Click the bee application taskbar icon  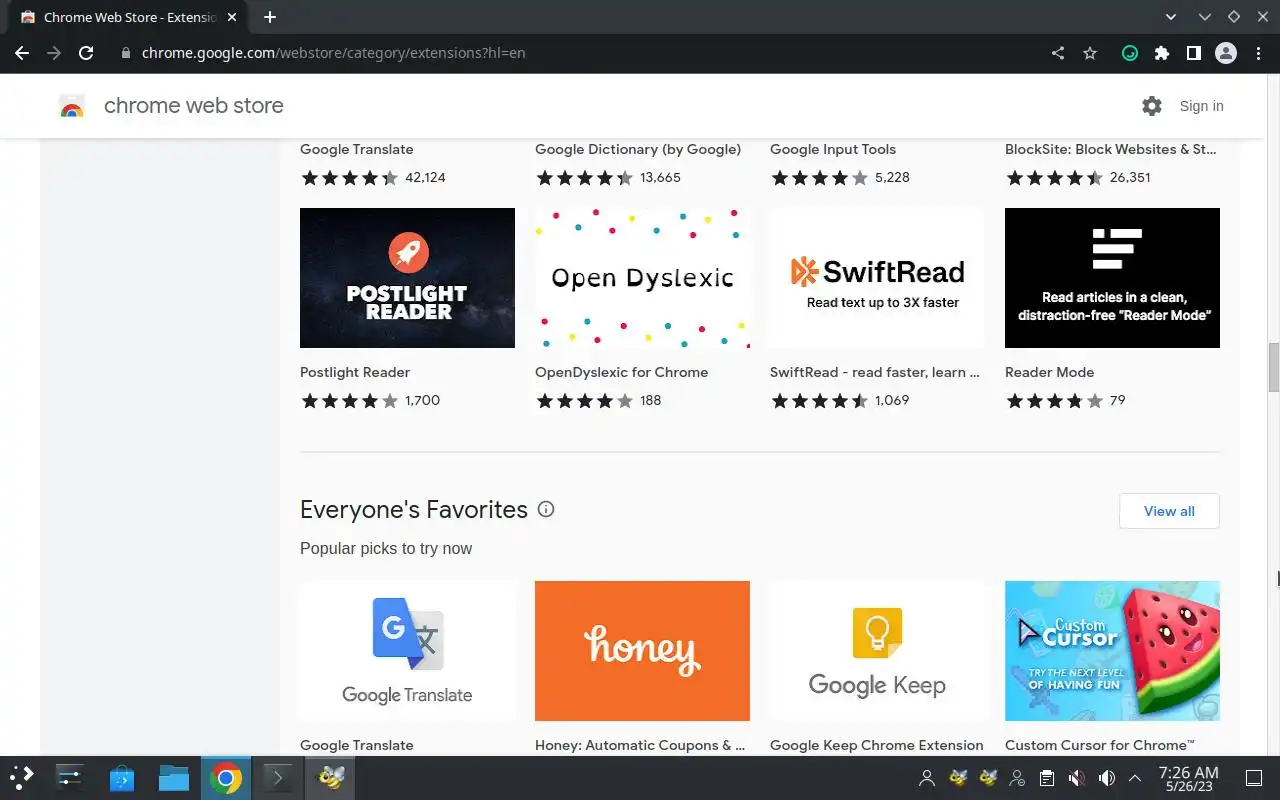[x=330, y=777]
